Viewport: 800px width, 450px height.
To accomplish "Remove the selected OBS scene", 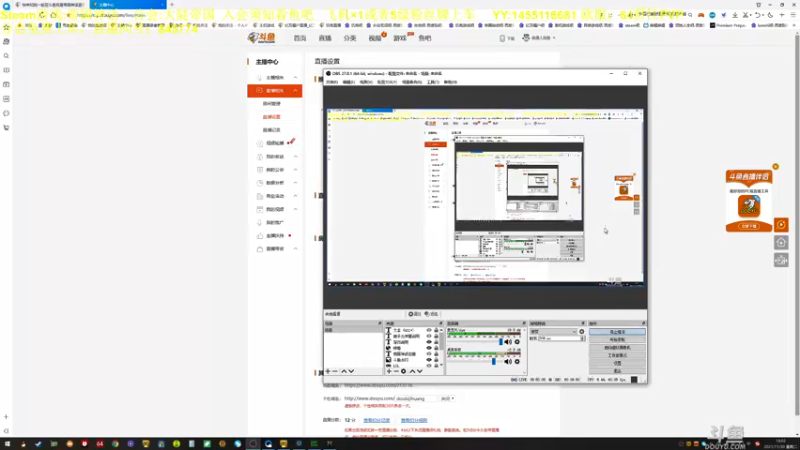I will (335, 371).
